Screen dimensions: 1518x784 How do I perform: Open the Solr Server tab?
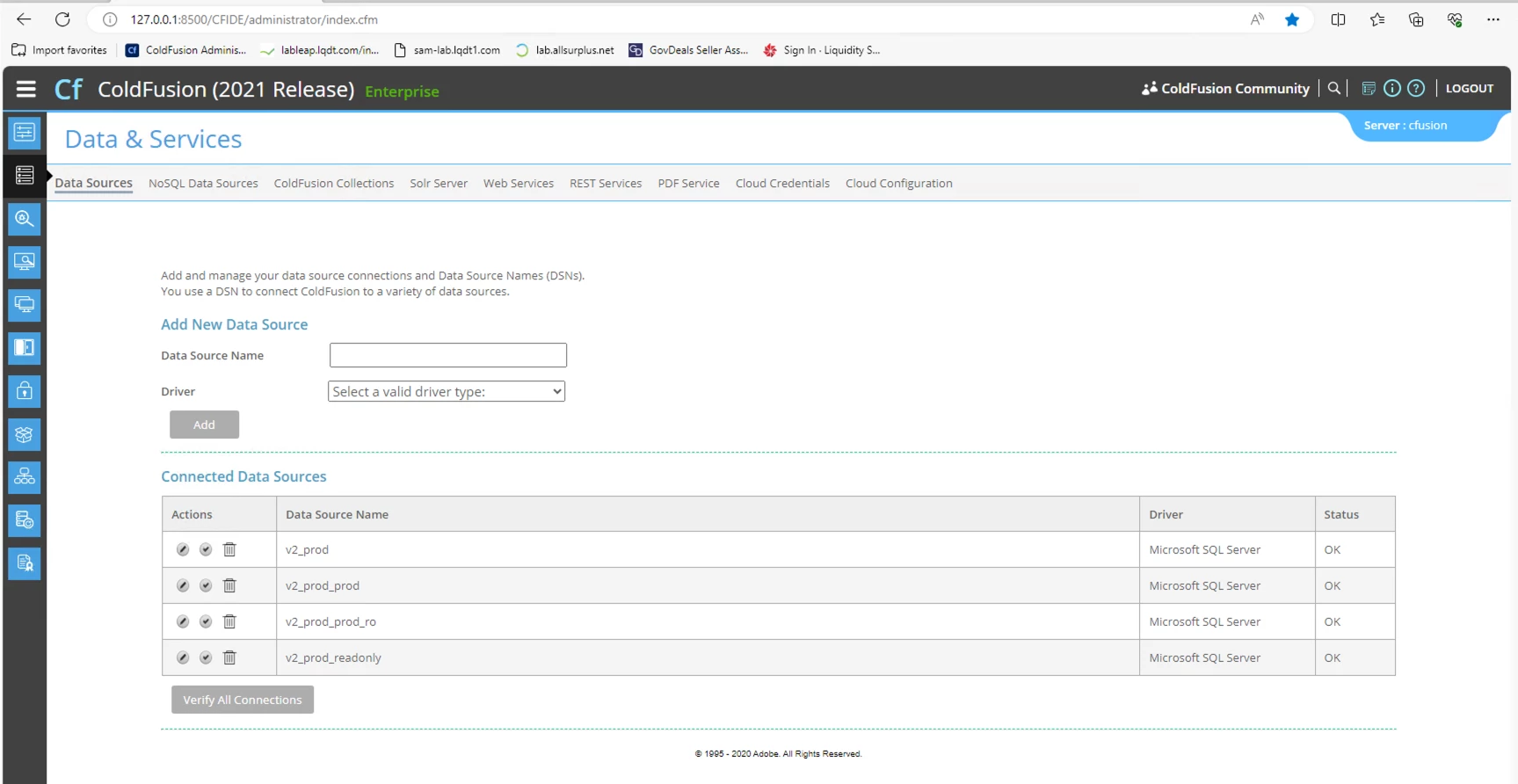[x=439, y=183]
